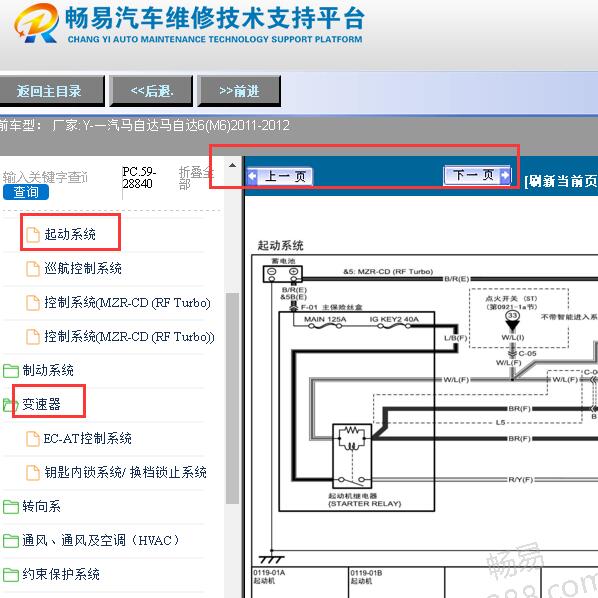Click the 上一页 previous page button

tap(280, 176)
